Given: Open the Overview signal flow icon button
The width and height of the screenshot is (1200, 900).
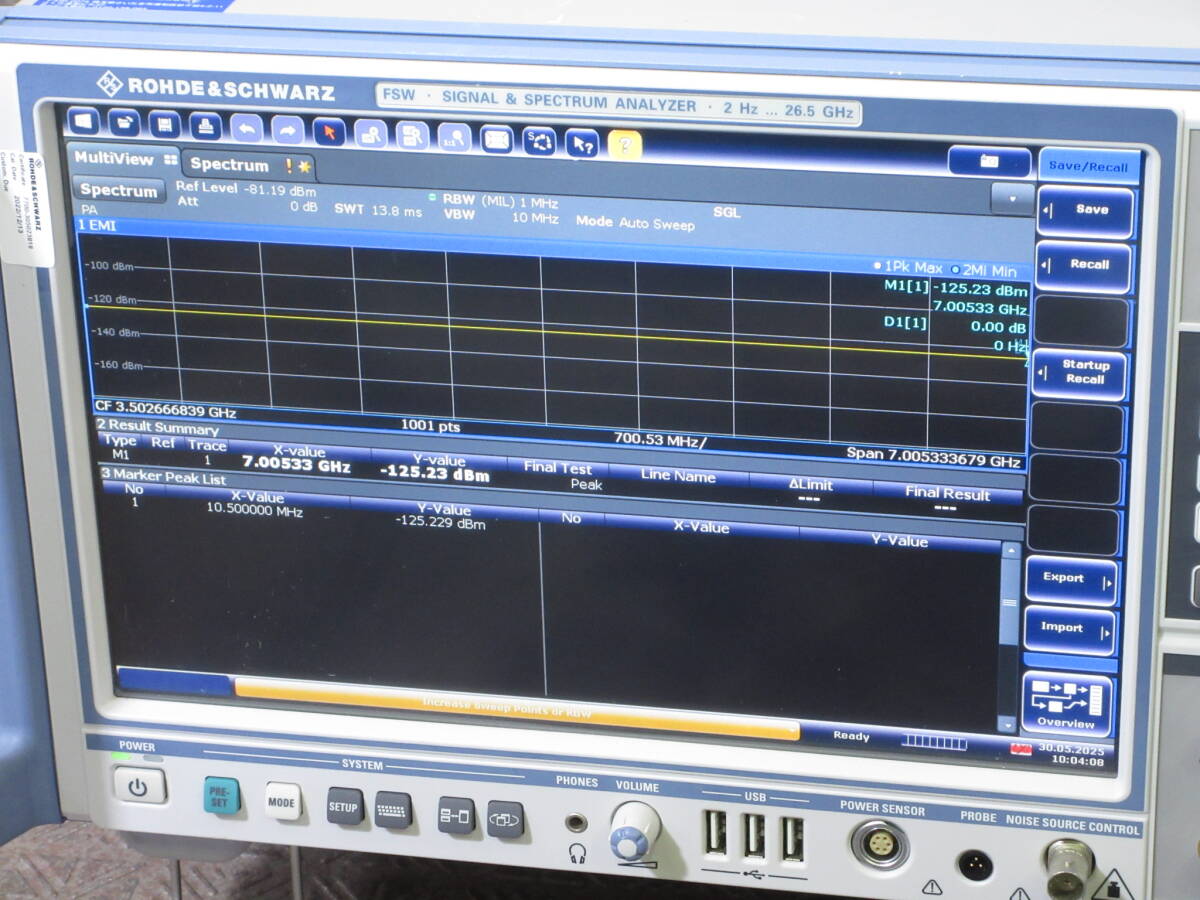Looking at the screenshot, I should (x=1069, y=703).
